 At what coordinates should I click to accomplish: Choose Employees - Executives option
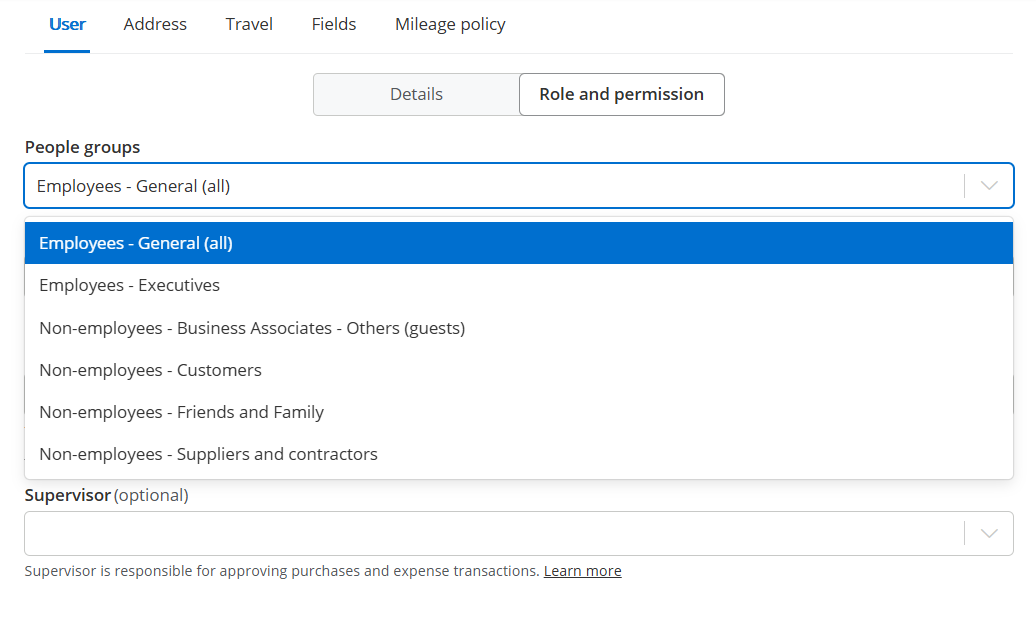coord(130,285)
